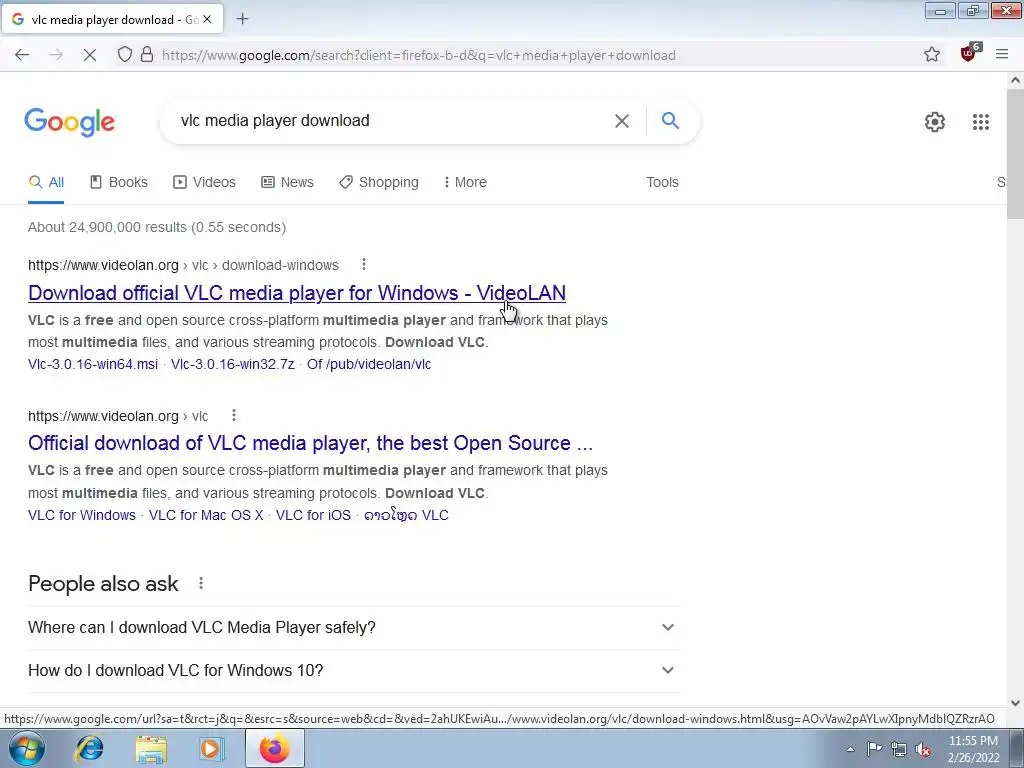This screenshot has width=1024, height=768.
Task: Open Official download of VLC media player link
Action: pos(310,443)
